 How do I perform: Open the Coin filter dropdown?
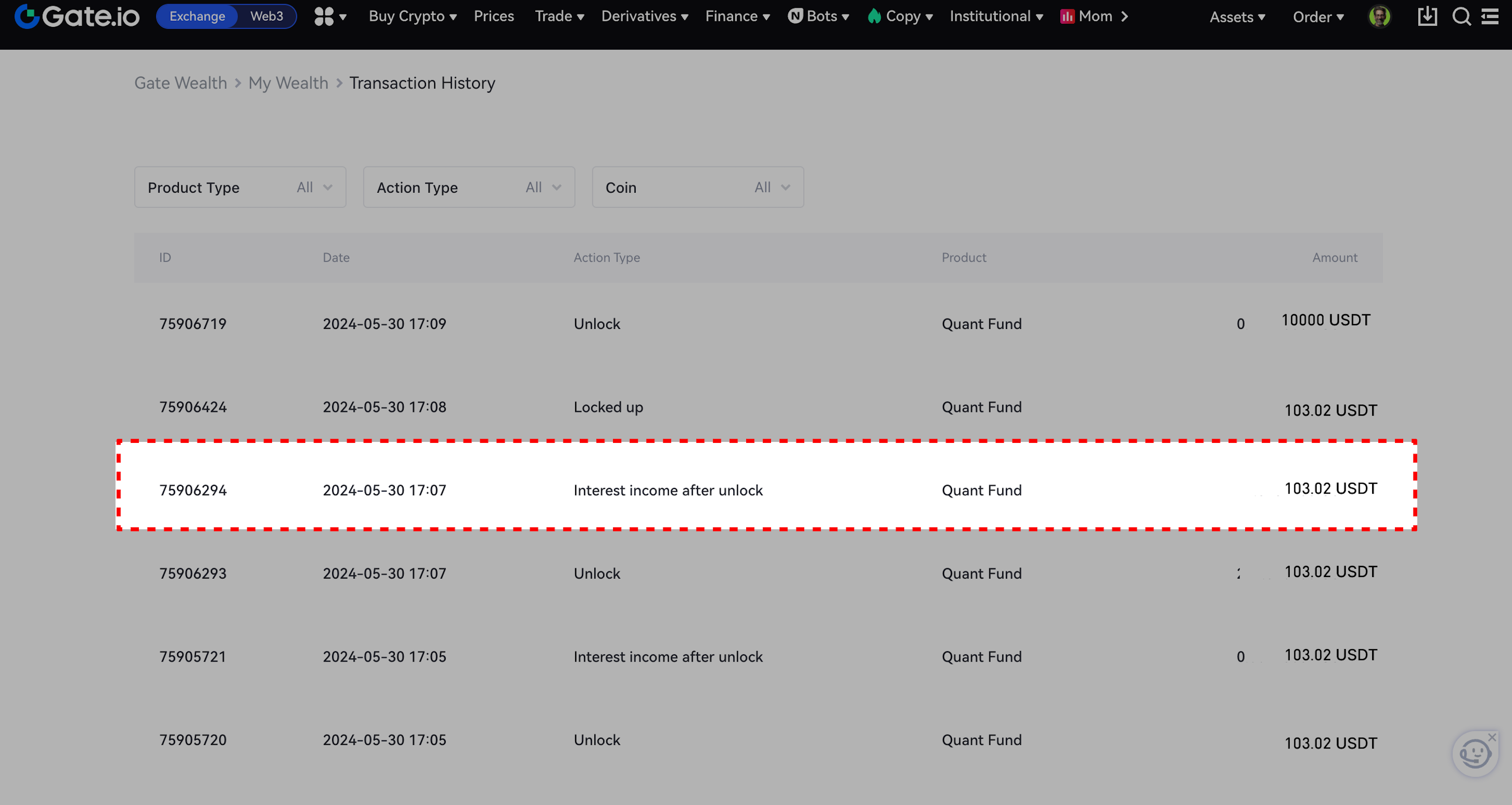(x=698, y=187)
